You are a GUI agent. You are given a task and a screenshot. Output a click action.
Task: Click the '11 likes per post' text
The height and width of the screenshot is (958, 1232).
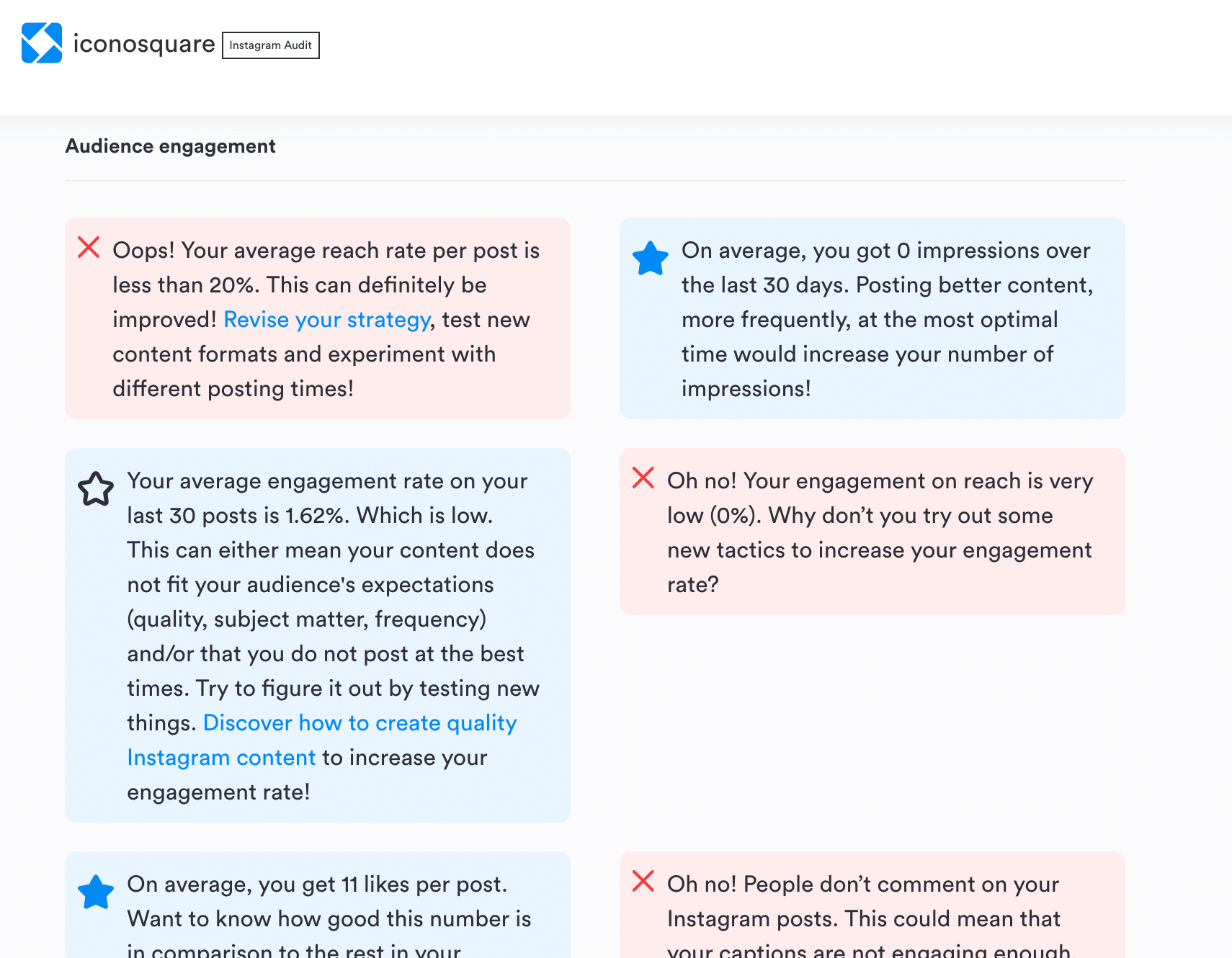(317, 885)
